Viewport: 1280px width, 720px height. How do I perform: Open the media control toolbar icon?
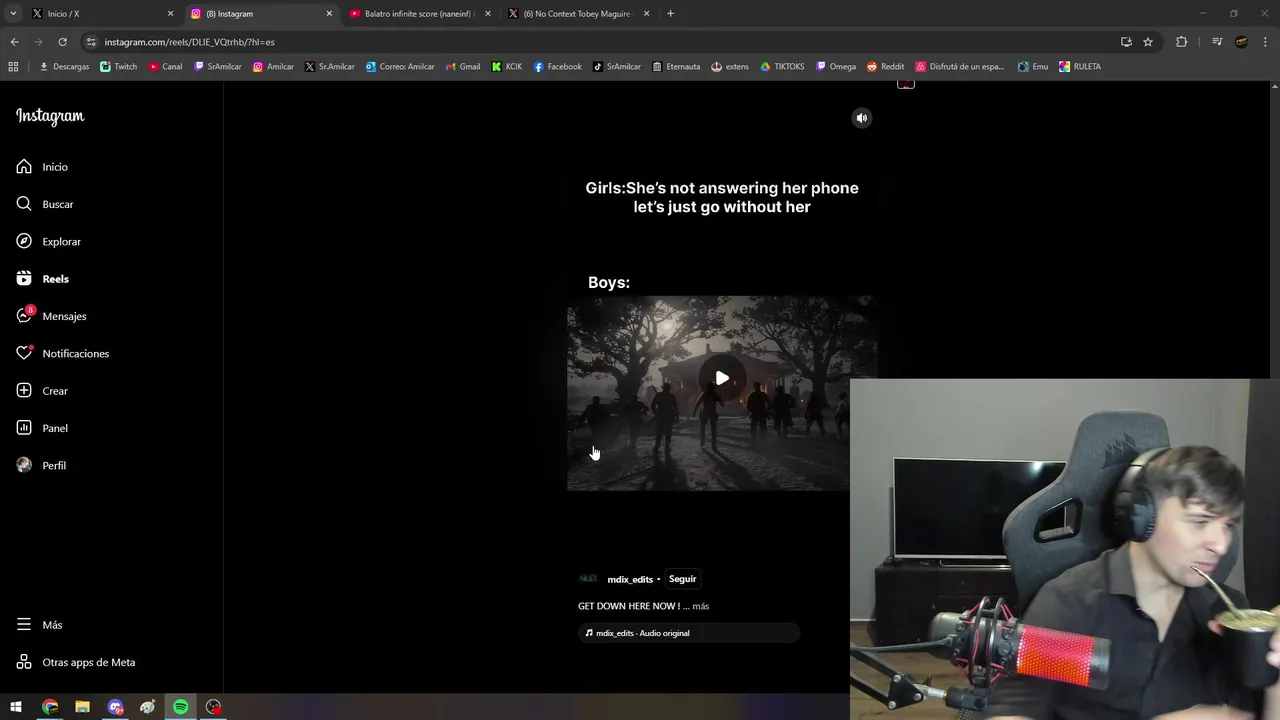pyautogui.click(x=1217, y=42)
